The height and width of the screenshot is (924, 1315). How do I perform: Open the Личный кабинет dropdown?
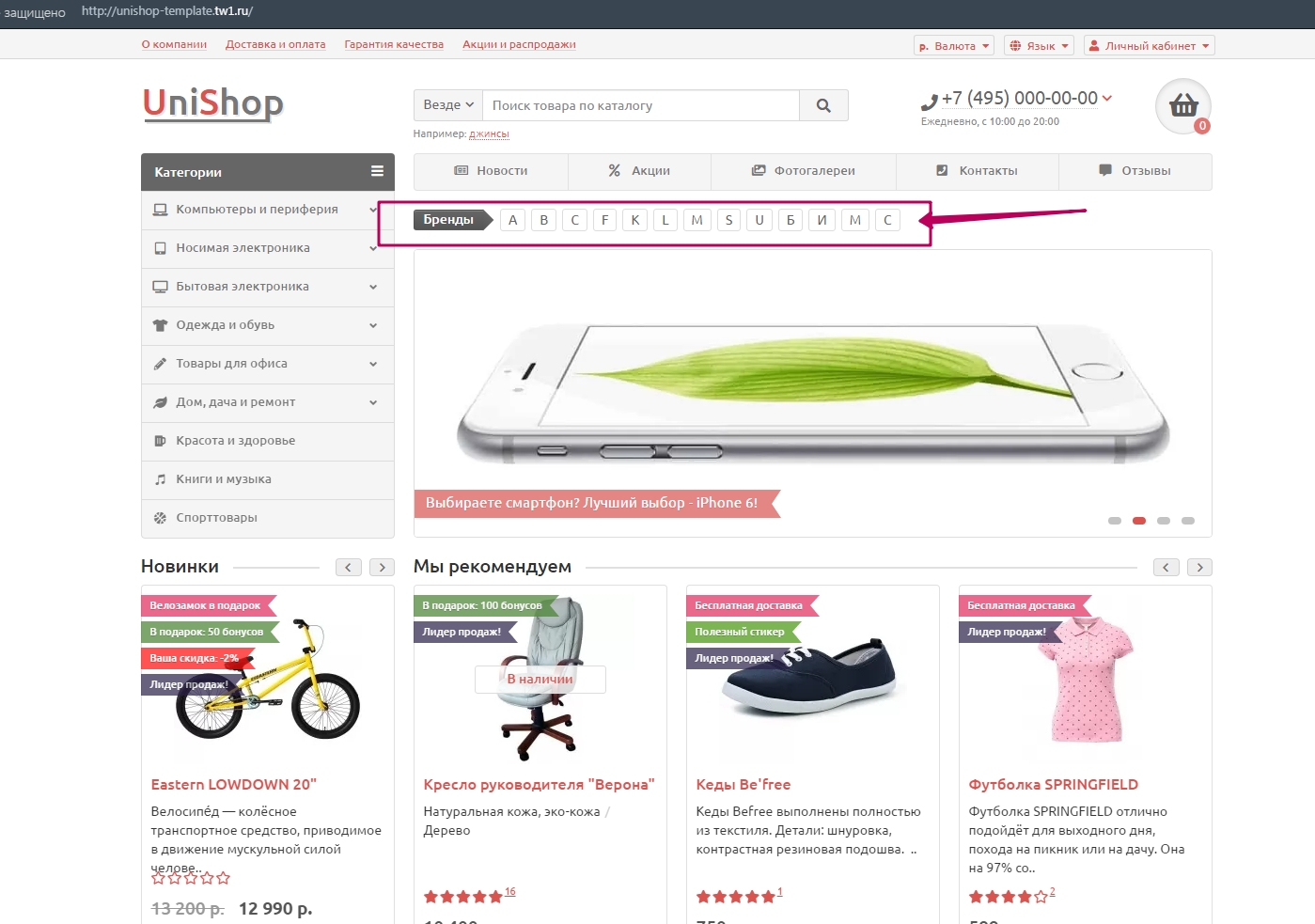1149,45
